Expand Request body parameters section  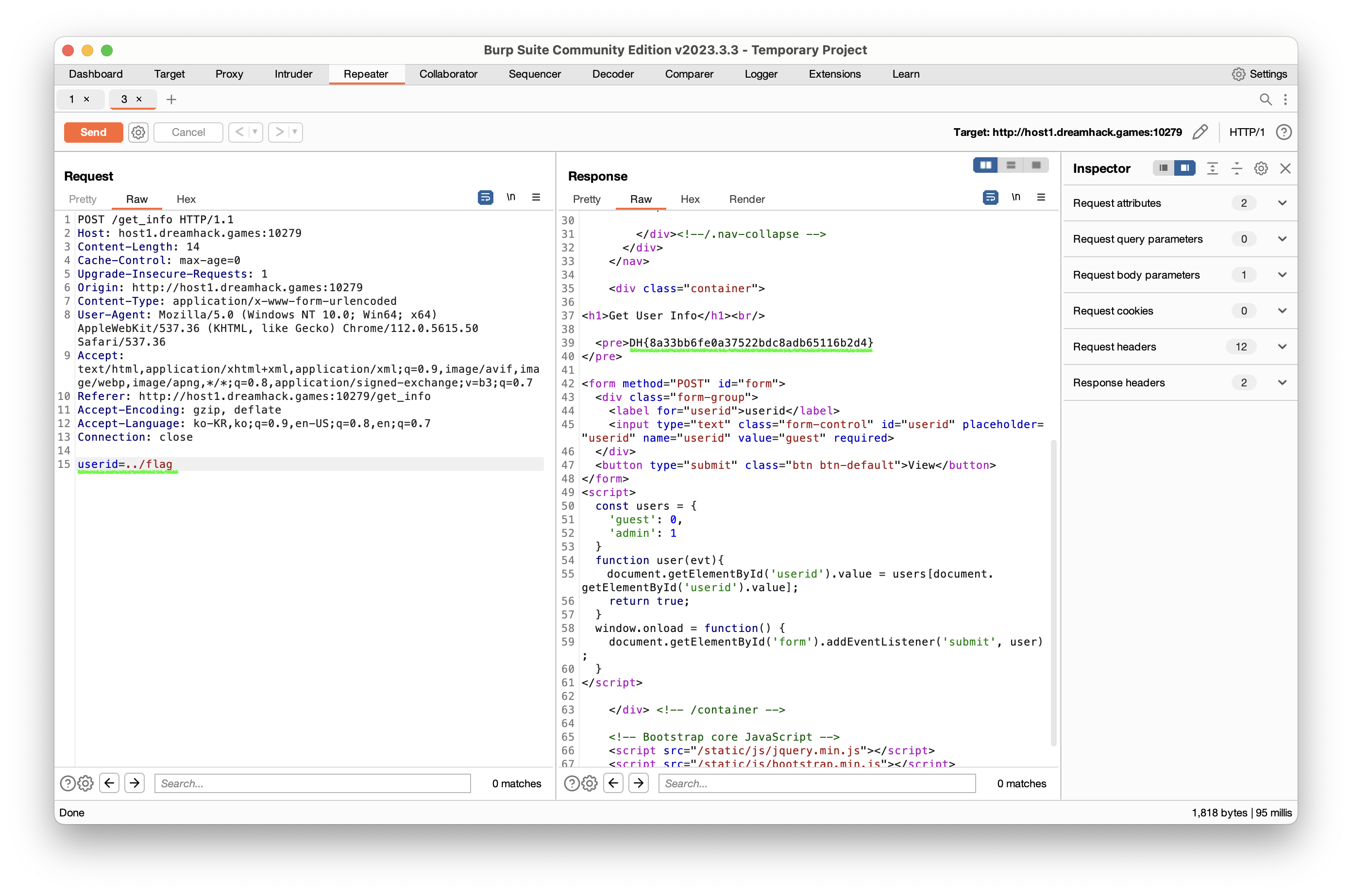click(x=1282, y=275)
